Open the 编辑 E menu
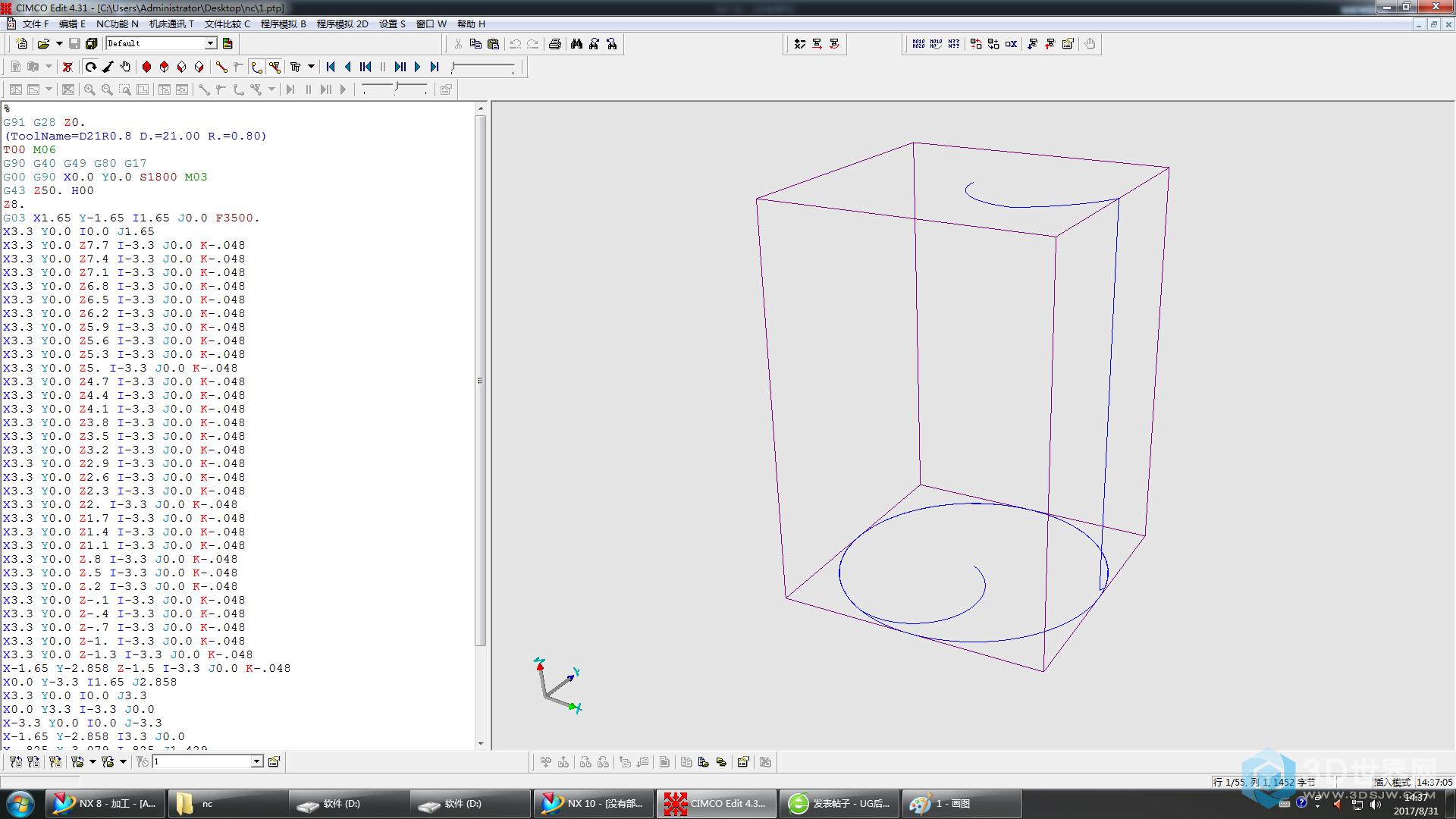 pyautogui.click(x=72, y=24)
